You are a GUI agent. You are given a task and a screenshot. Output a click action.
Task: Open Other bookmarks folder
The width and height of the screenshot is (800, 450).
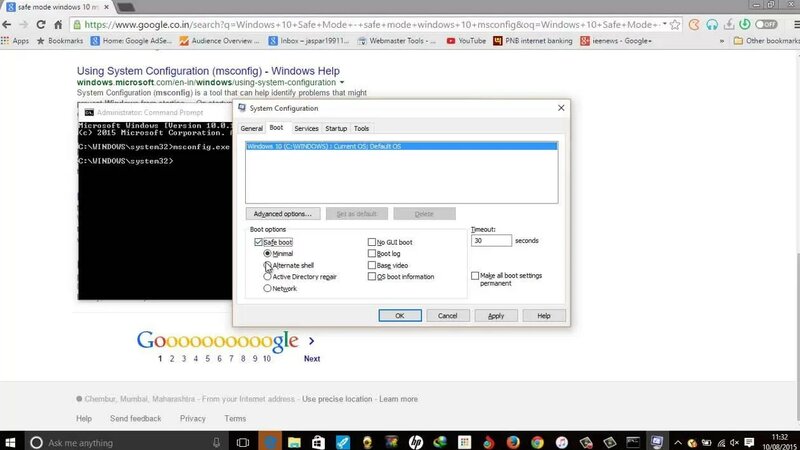point(766,41)
